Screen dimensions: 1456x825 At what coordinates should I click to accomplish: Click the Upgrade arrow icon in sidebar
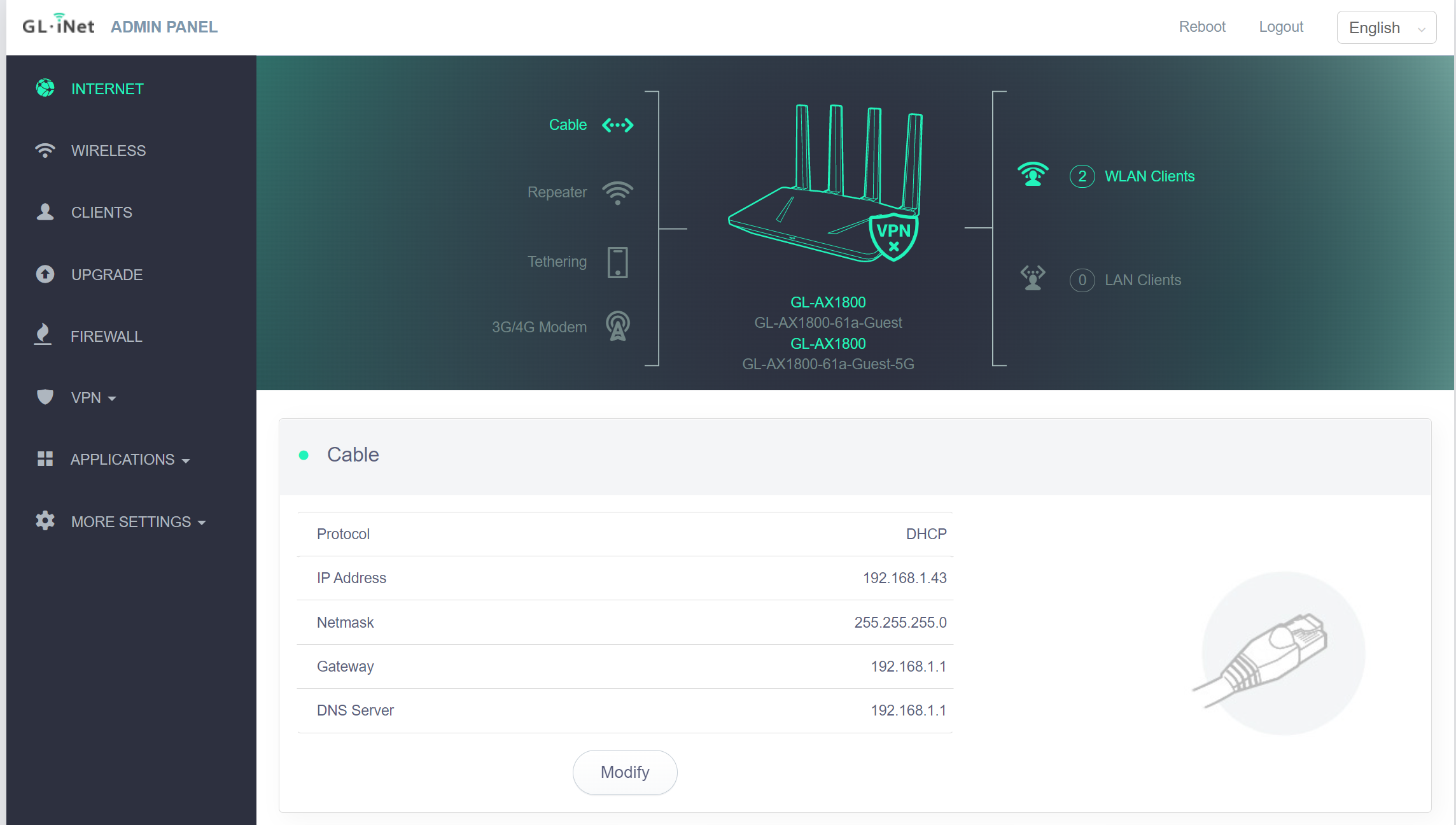45,274
